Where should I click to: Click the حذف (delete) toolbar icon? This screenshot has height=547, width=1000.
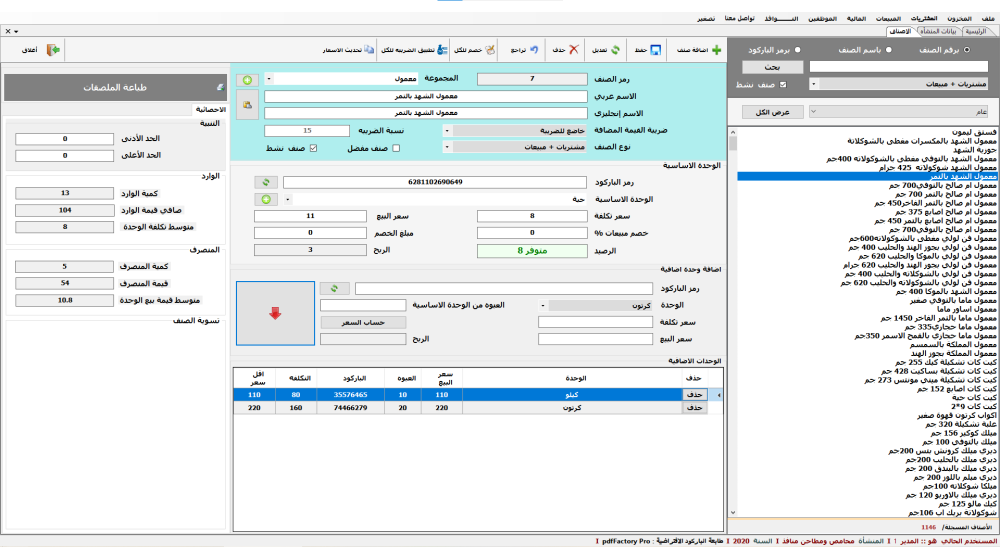(573, 49)
